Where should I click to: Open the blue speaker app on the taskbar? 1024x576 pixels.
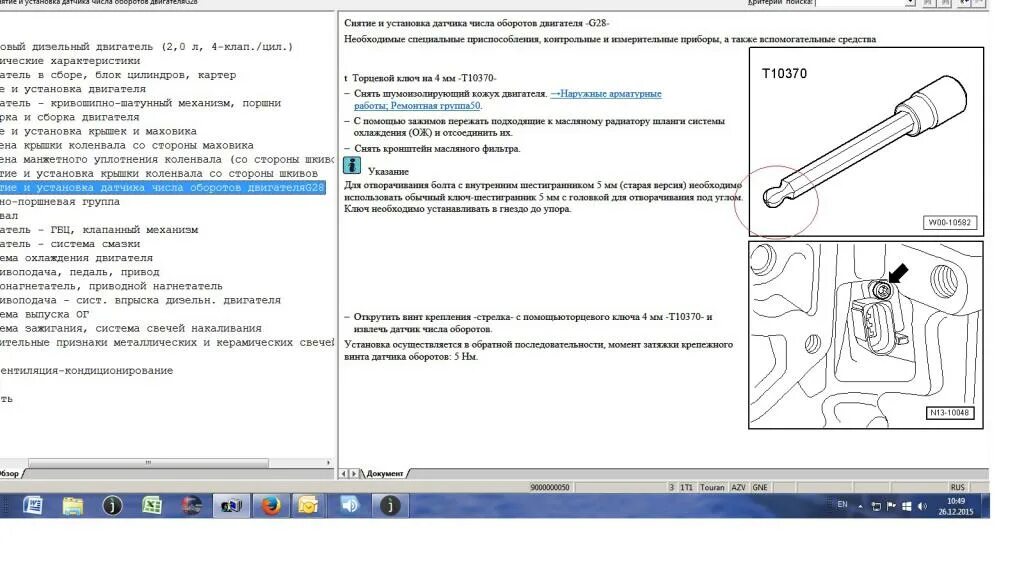click(350, 505)
